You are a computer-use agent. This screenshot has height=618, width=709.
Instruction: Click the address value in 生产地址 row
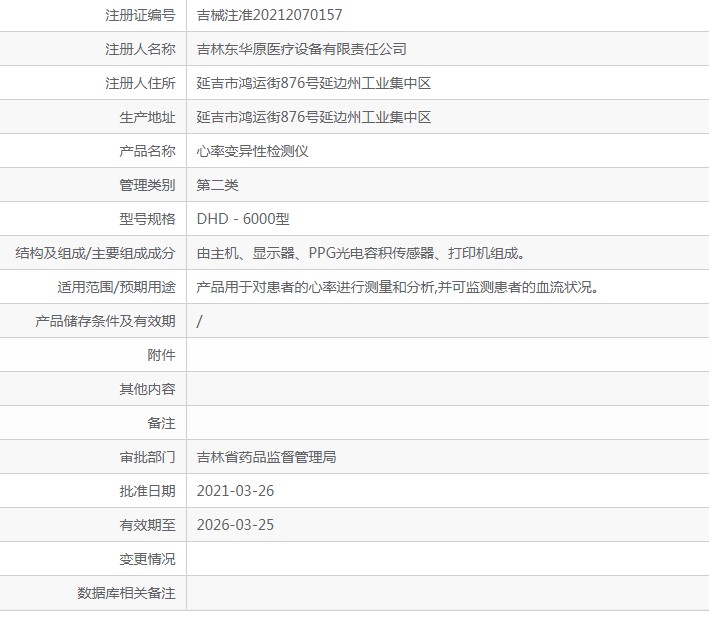click(314, 117)
